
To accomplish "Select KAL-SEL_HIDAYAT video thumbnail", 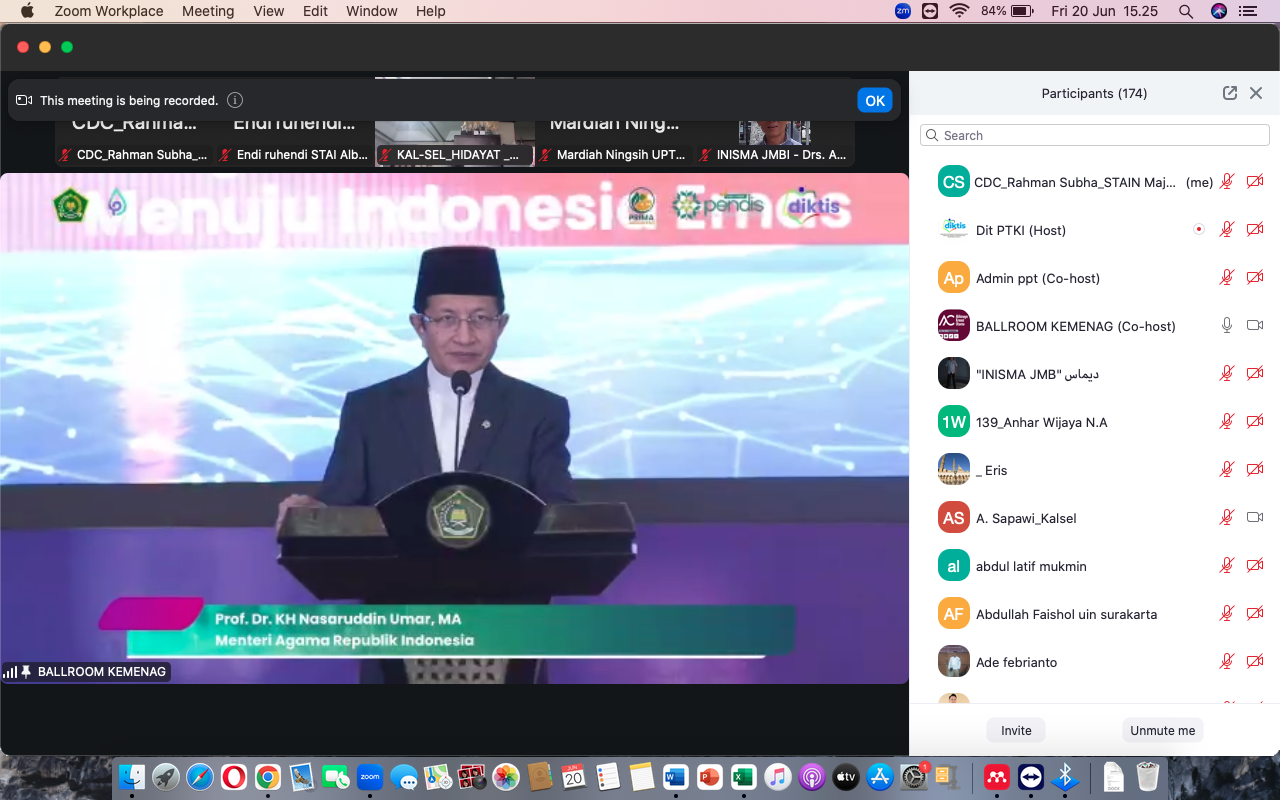I will coord(455,122).
